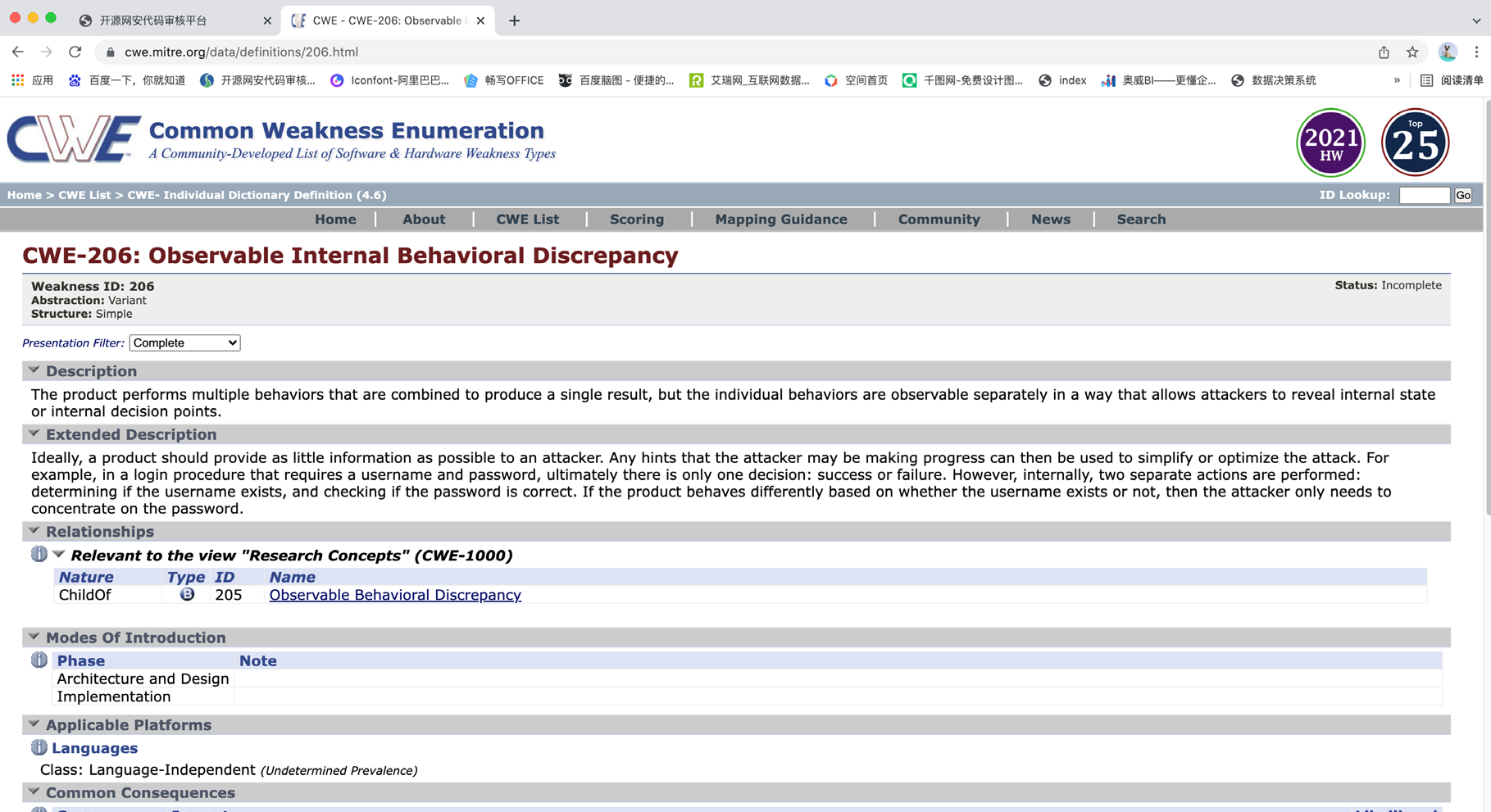This screenshot has width=1491, height=812.
Task: Collapse the Description section
Action: (34, 370)
